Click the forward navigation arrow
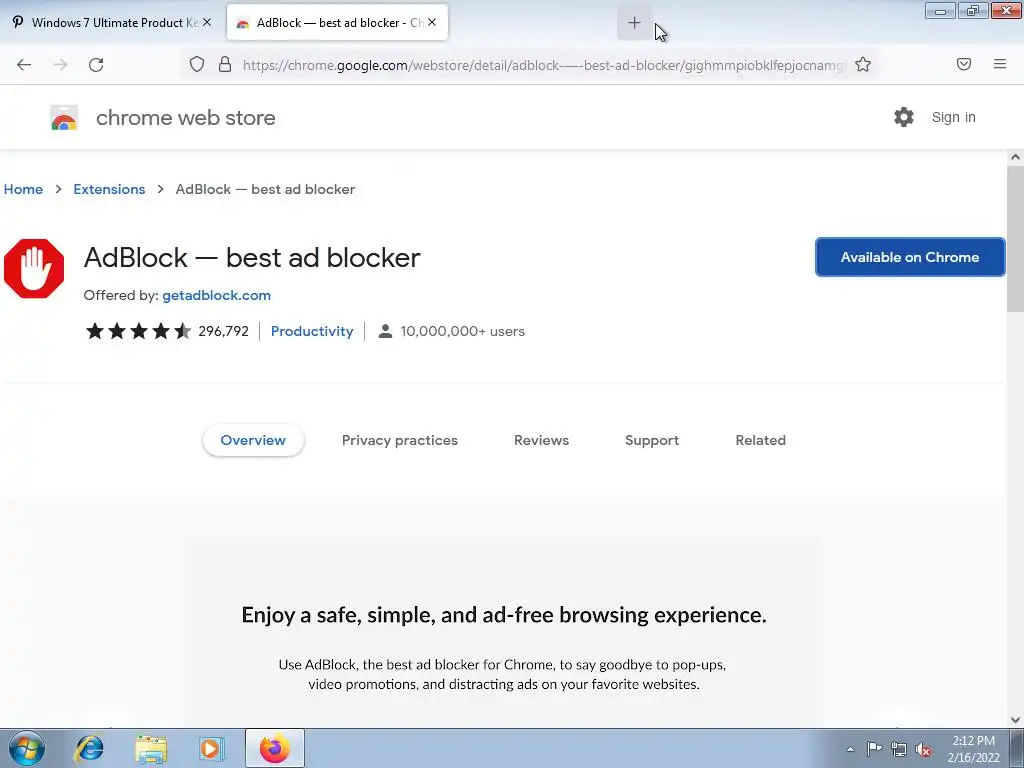 click(x=60, y=64)
